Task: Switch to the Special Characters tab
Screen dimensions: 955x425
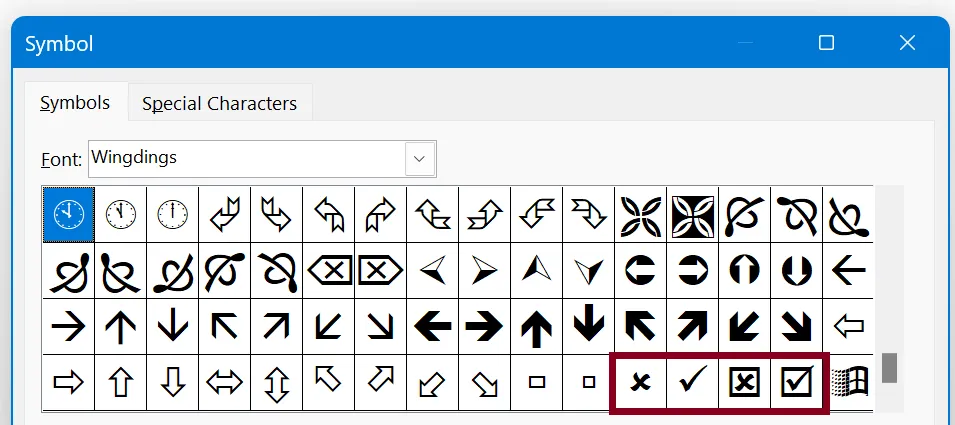Action: coord(219,103)
